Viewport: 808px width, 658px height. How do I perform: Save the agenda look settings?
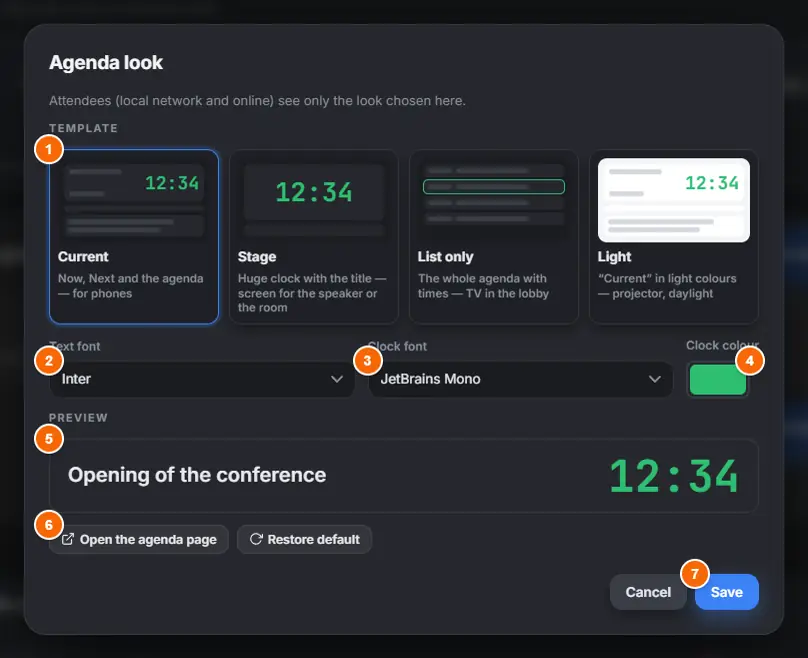[727, 592]
